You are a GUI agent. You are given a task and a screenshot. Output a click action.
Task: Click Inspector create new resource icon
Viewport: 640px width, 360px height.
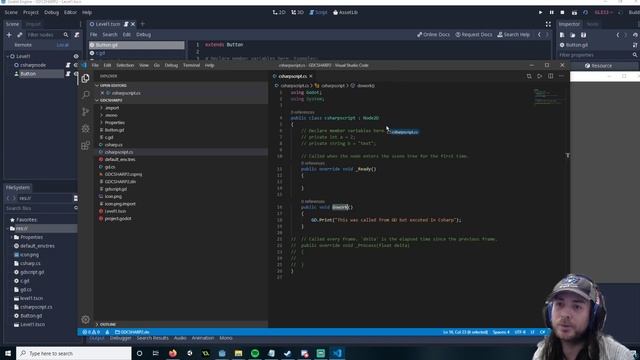(x=562, y=35)
